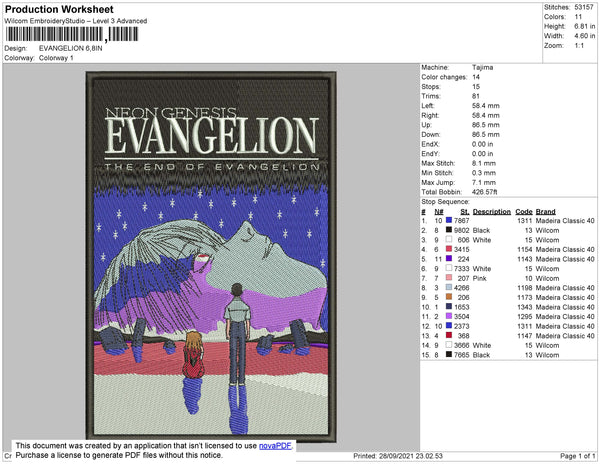The image size is (600, 464).
Task: Click the 'Colors:' value '11'
Action: pyautogui.click(x=578, y=17)
